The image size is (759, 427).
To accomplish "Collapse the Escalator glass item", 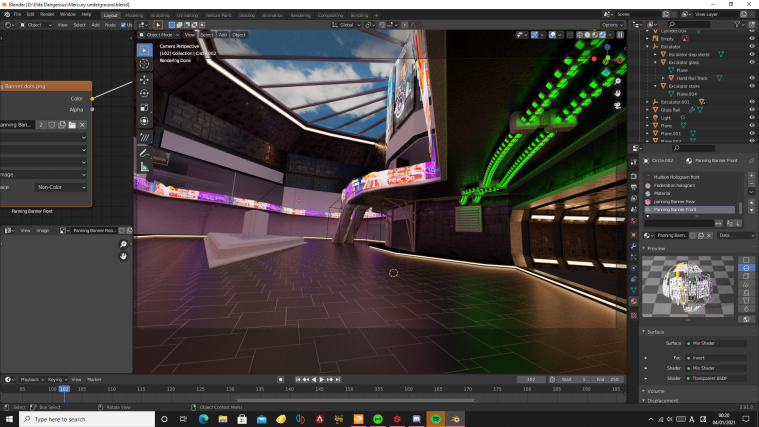I will tap(655, 62).
